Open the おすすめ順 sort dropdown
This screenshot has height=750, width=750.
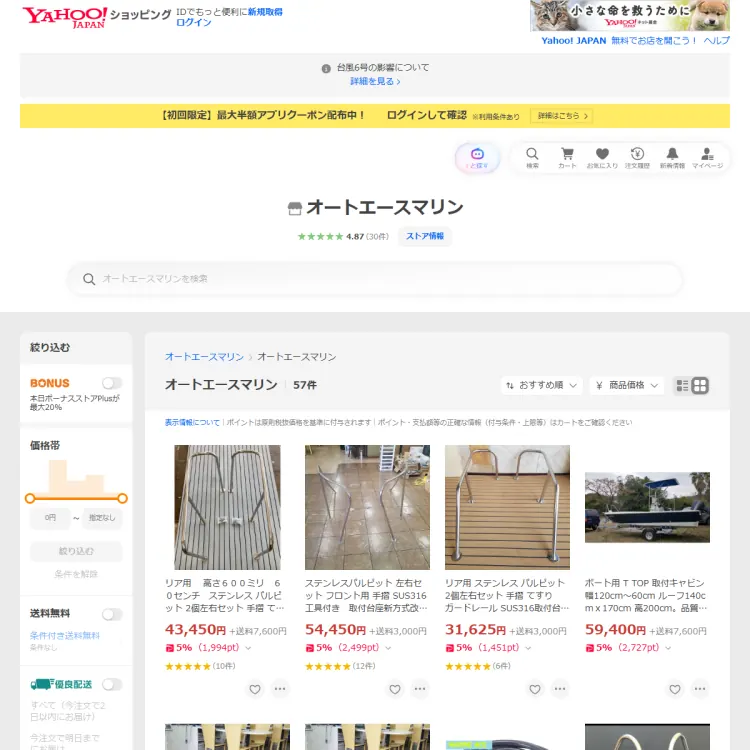click(541, 386)
